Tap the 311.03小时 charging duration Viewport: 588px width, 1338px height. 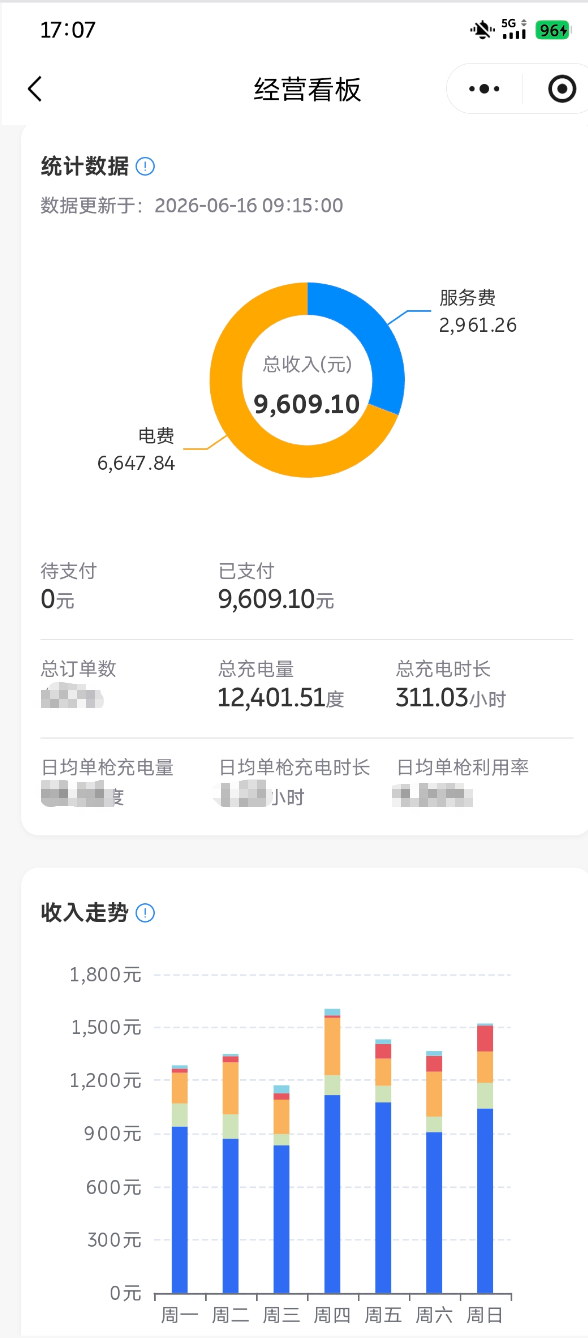click(x=451, y=698)
